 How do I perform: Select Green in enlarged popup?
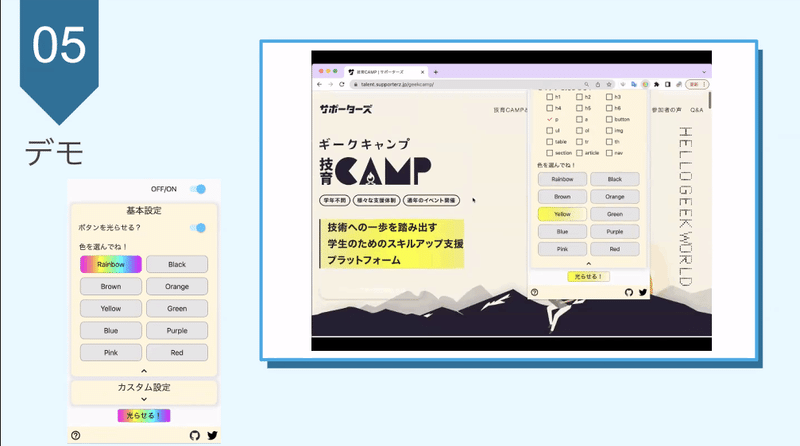(177, 308)
